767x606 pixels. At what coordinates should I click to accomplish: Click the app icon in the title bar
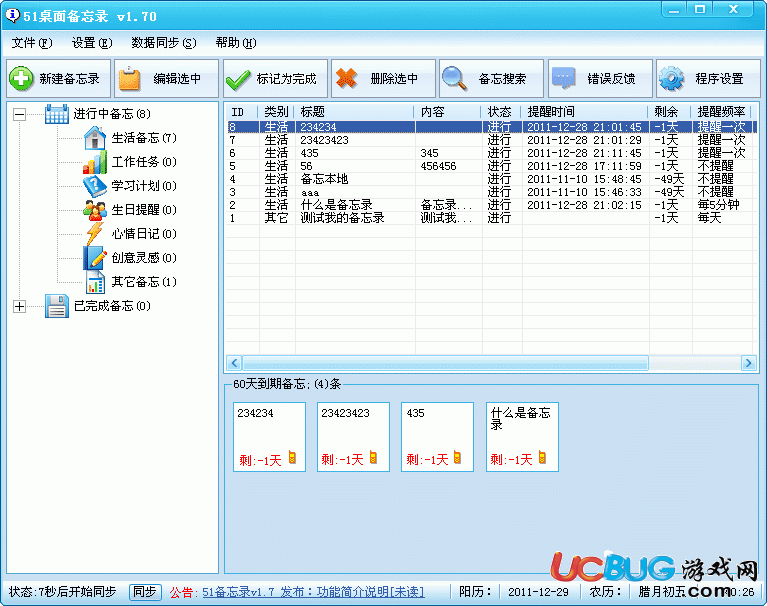click(x=12, y=16)
